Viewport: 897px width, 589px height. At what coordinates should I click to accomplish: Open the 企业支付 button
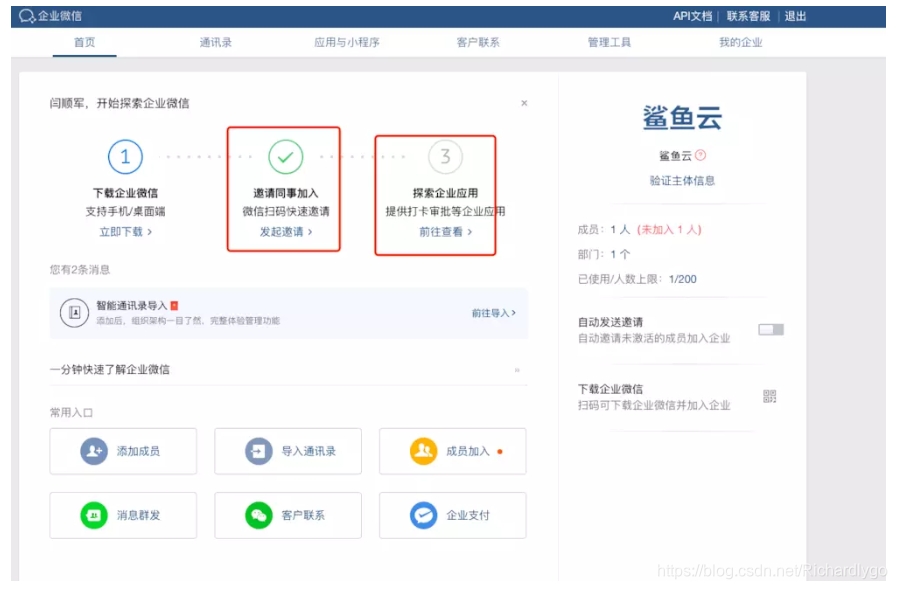tap(453, 515)
